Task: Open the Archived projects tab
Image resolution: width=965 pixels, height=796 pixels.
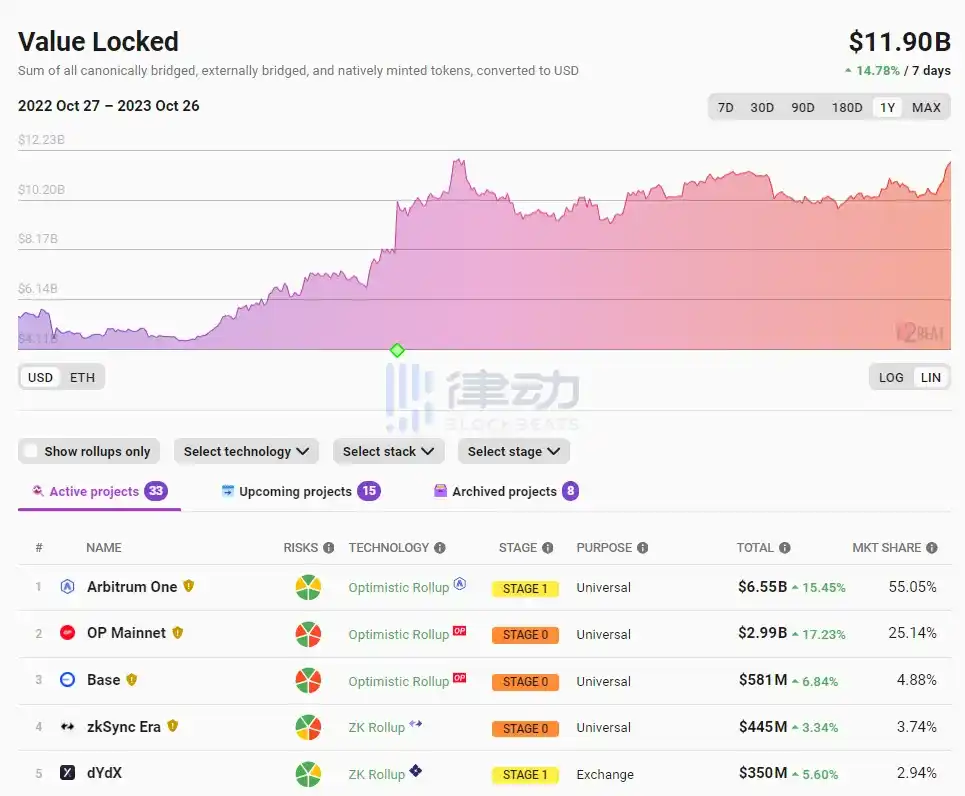Action: 504,491
